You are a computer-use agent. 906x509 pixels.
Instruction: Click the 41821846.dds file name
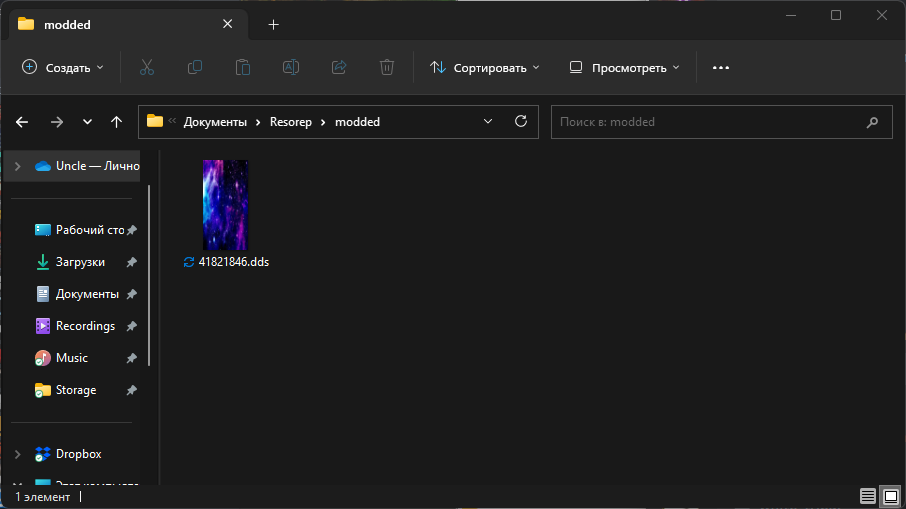[x=234, y=262]
